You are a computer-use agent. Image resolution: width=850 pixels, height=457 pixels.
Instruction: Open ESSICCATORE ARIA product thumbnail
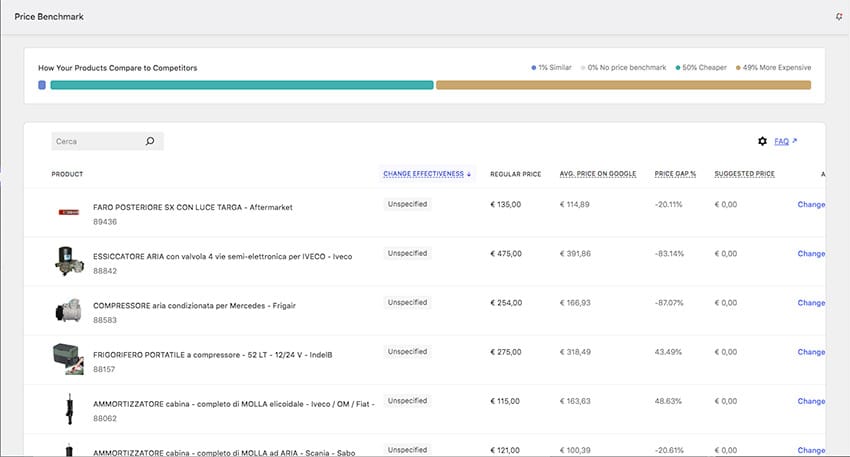point(69,261)
